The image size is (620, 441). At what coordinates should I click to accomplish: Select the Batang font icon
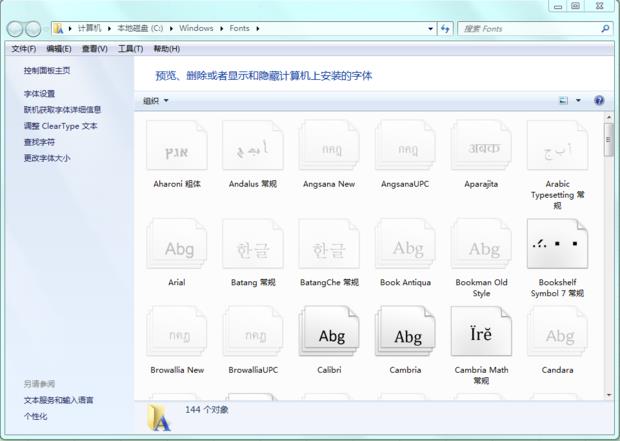click(253, 244)
